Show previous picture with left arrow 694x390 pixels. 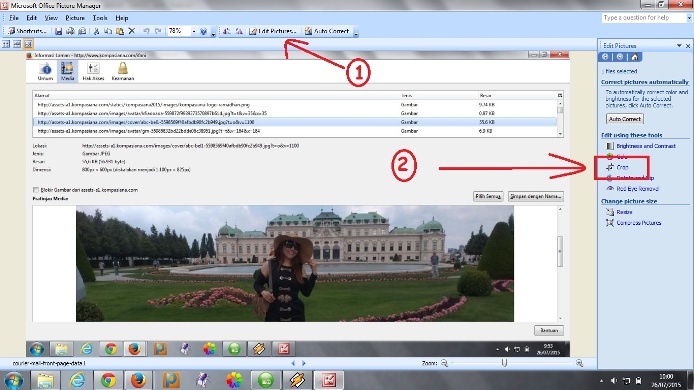pos(293,363)
